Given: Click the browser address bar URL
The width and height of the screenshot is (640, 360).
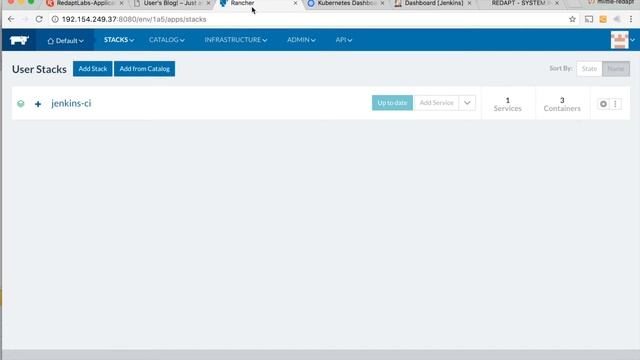Looking at the screenshot, I should (x=134, y=19).
